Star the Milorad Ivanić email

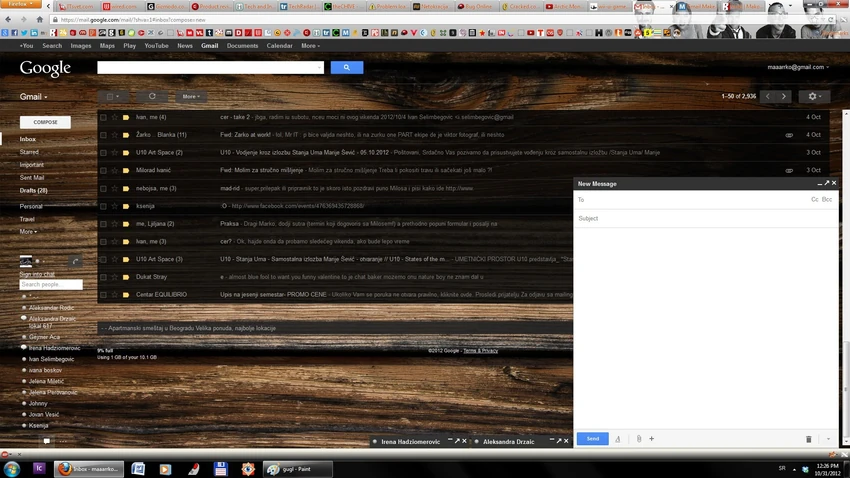pyautogui.click(x=114, y=170)
